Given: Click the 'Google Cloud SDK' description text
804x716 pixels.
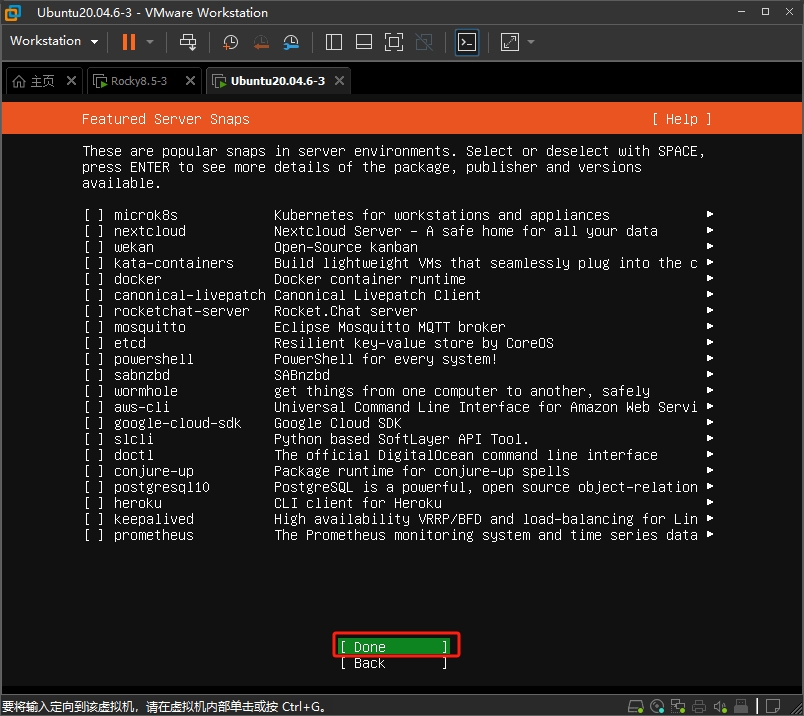Looking at the screenshot, I should 338,423.
